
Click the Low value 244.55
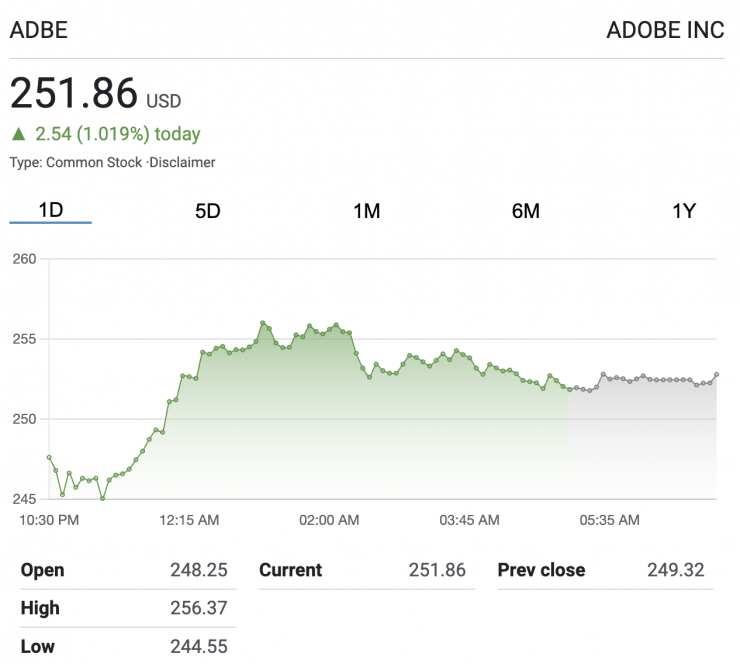coord(199,646)
